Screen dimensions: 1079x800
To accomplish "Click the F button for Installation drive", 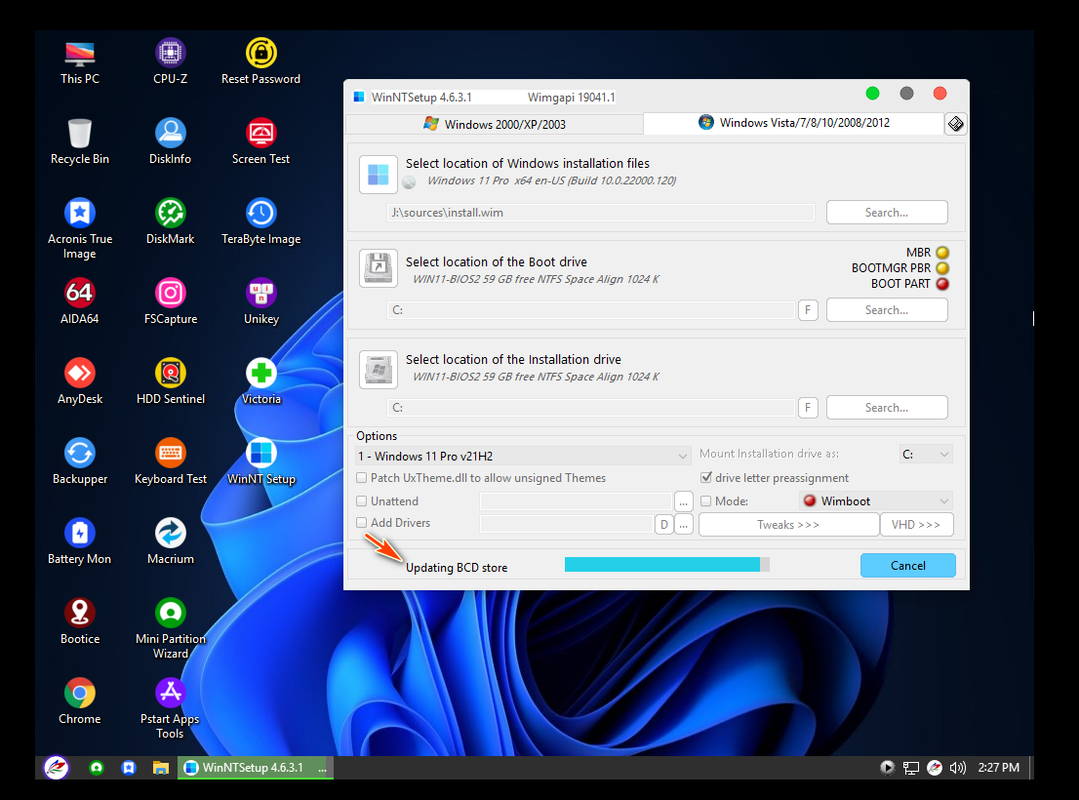I will (x=808, y=408).
